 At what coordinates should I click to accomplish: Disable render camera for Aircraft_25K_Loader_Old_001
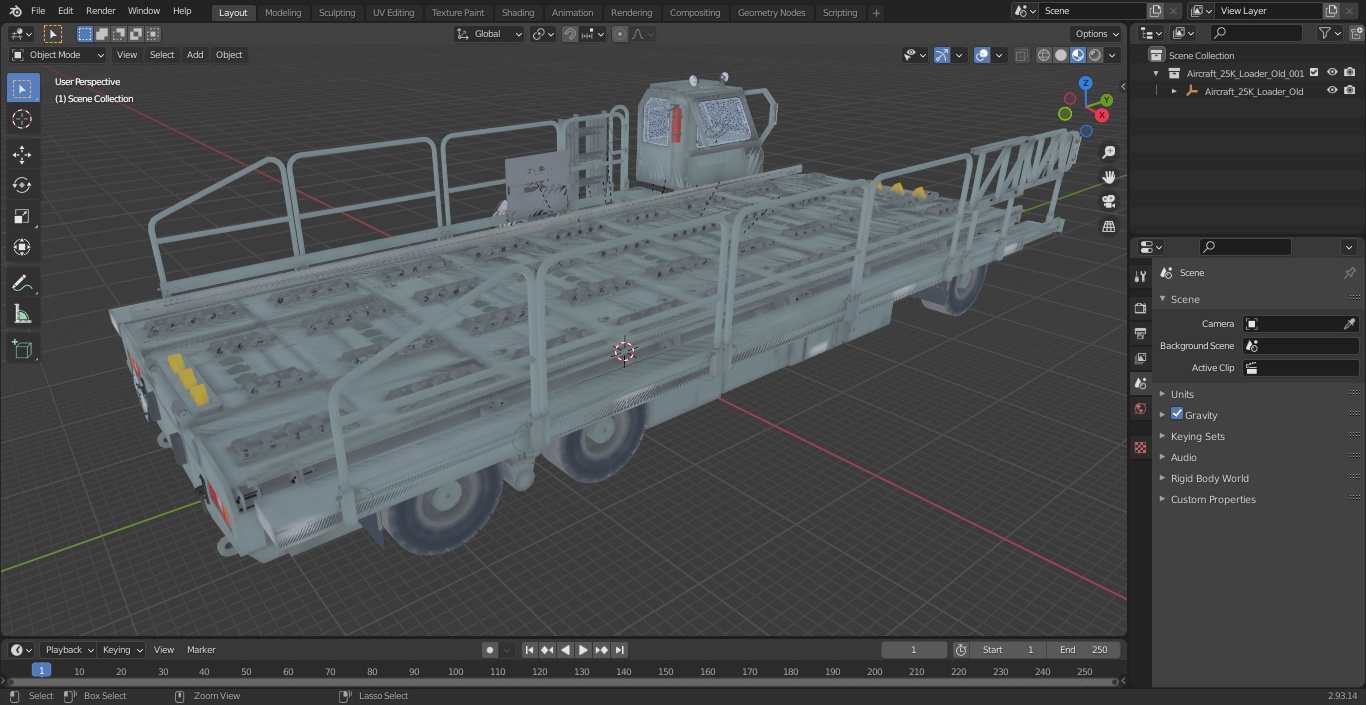coord(1350,73)
